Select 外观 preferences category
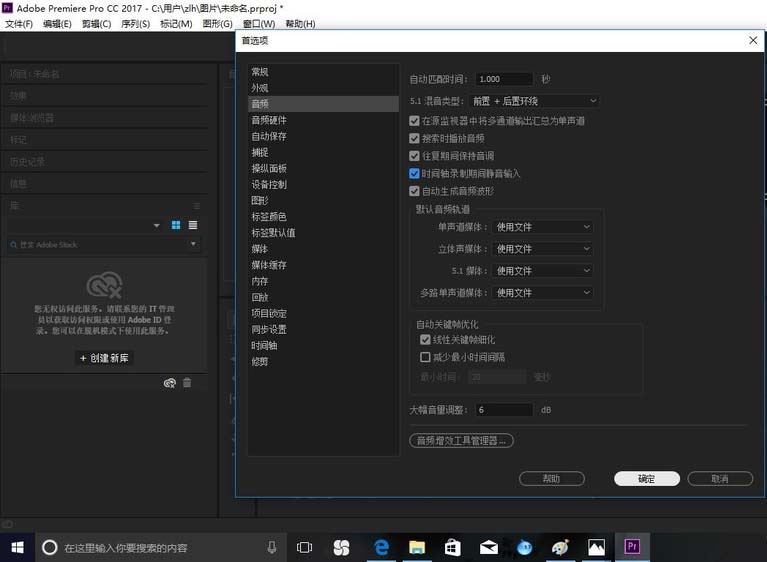This screenshot has width=767, height=562. tap(323, 88)
